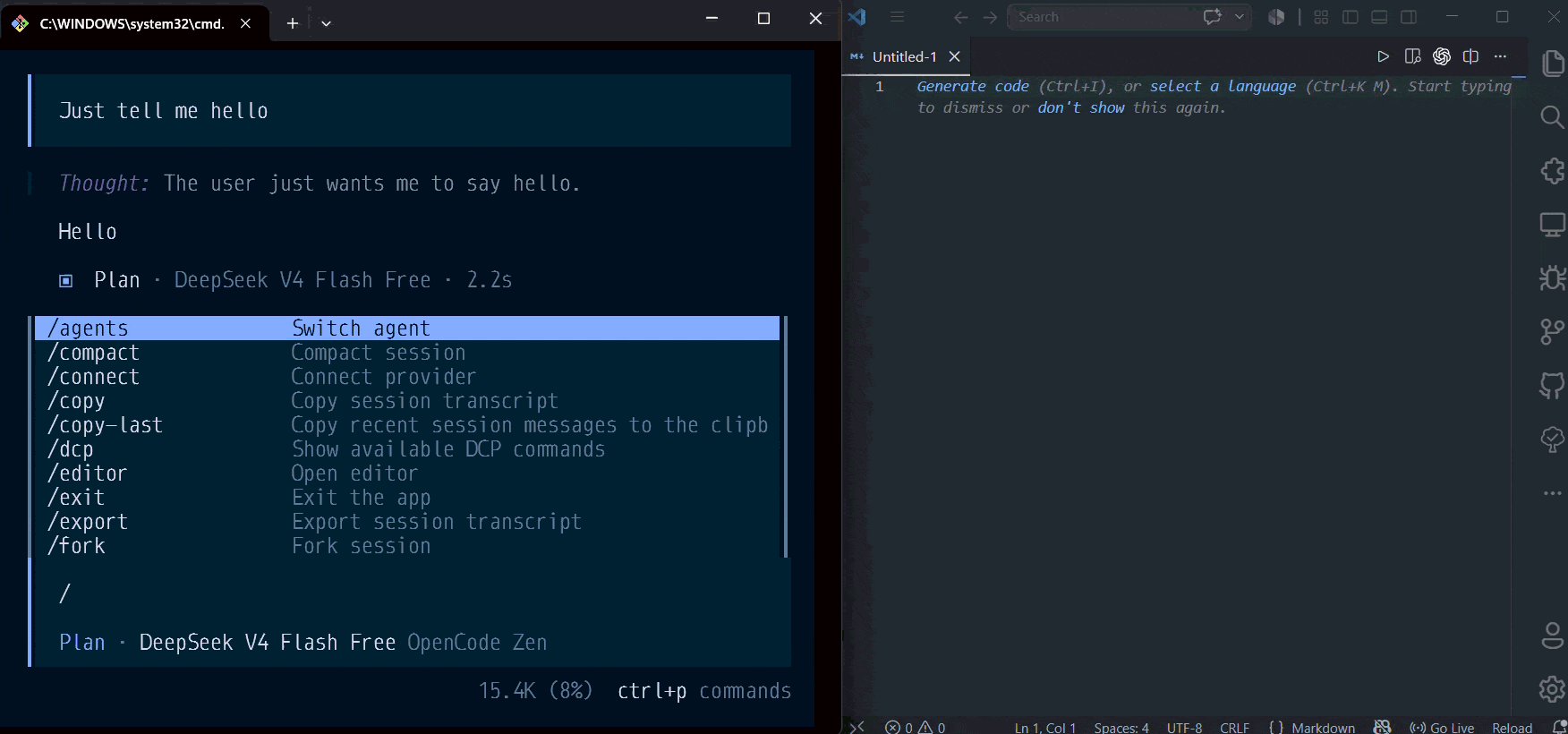Screen dimensions: 1568x734
Task: Toggle VS Code secondary side bar
Action: click(1409, 17)
